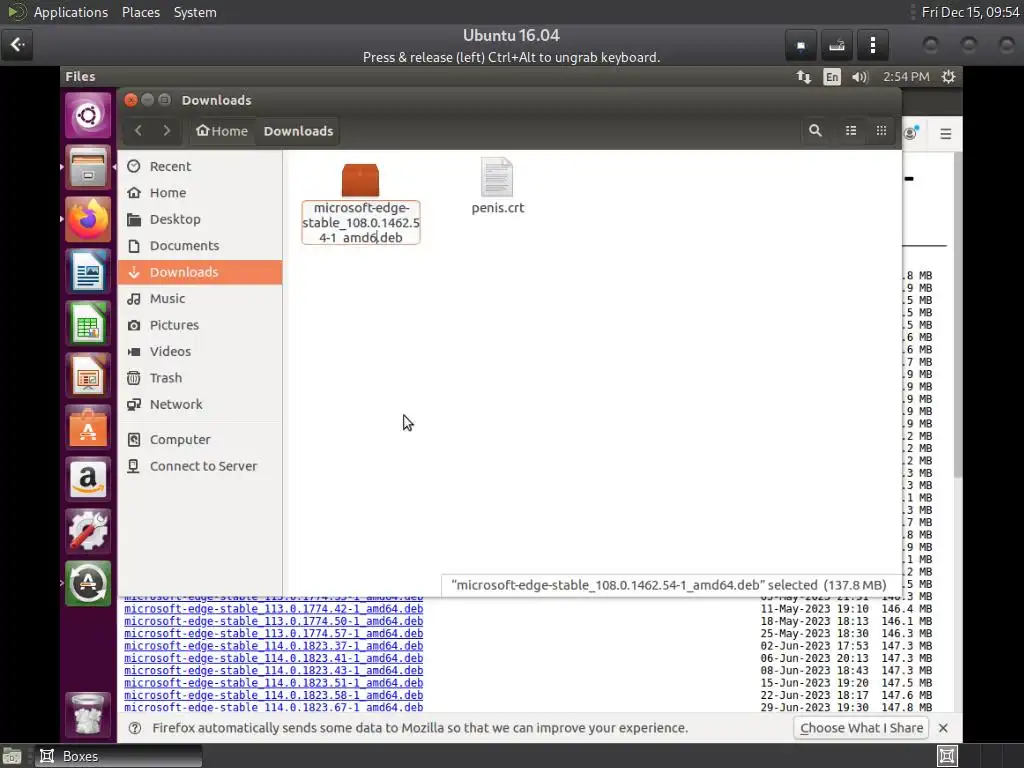
Task: Click the Files menu title in Unity panel
Action: pyautogui.click(x=80, y=76)
